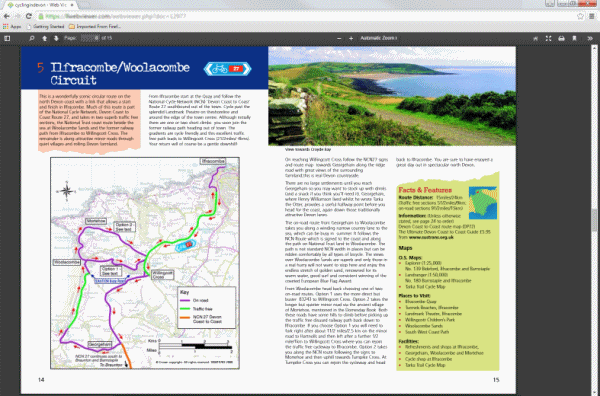Click the bookmark current view icon
Image resolution: width=600 pixels, height=396 pixels.
pyautogui.click(x=574, y=38)
